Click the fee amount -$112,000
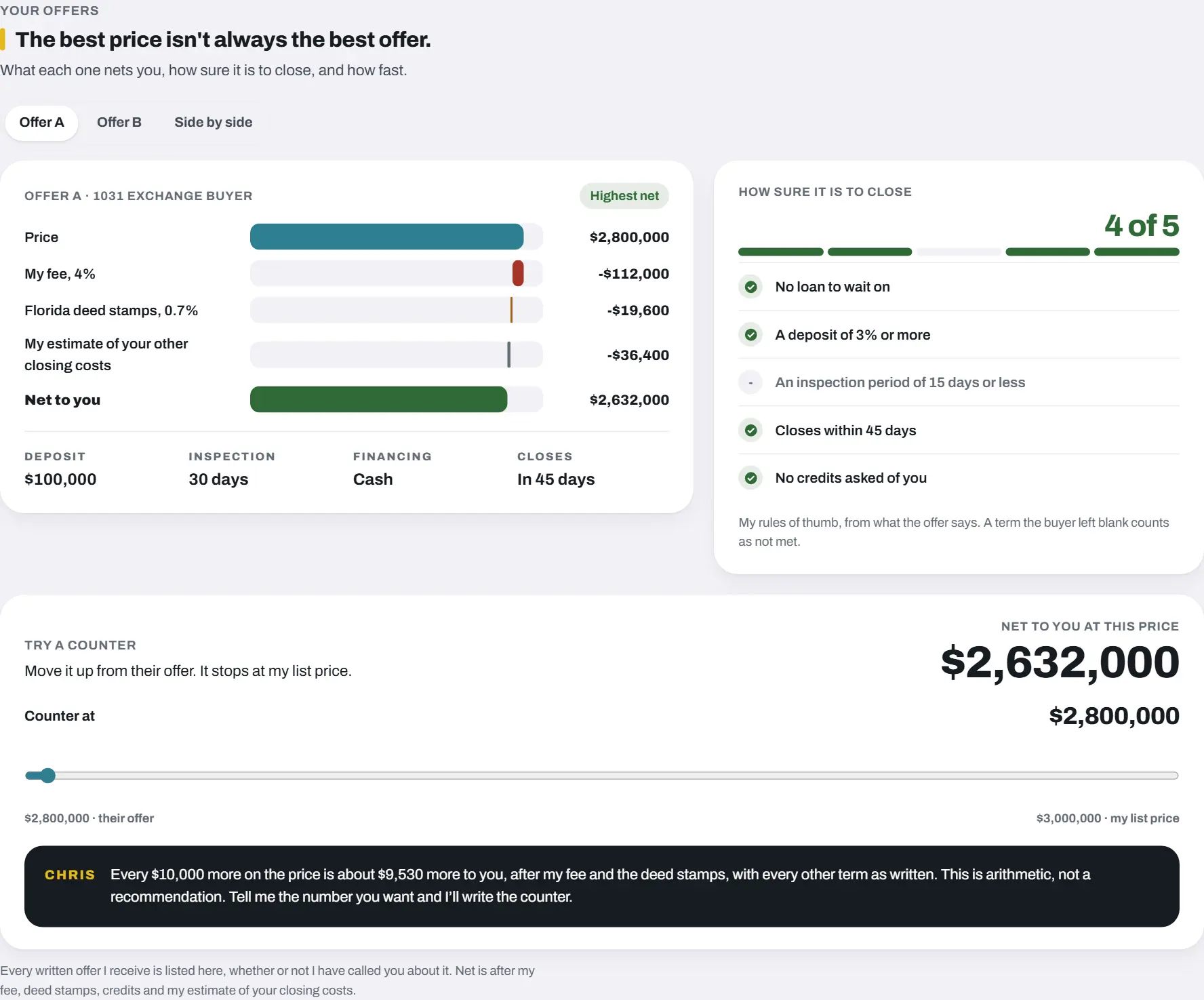The width and height of the screenshot is (1204, 1000). 634,274
